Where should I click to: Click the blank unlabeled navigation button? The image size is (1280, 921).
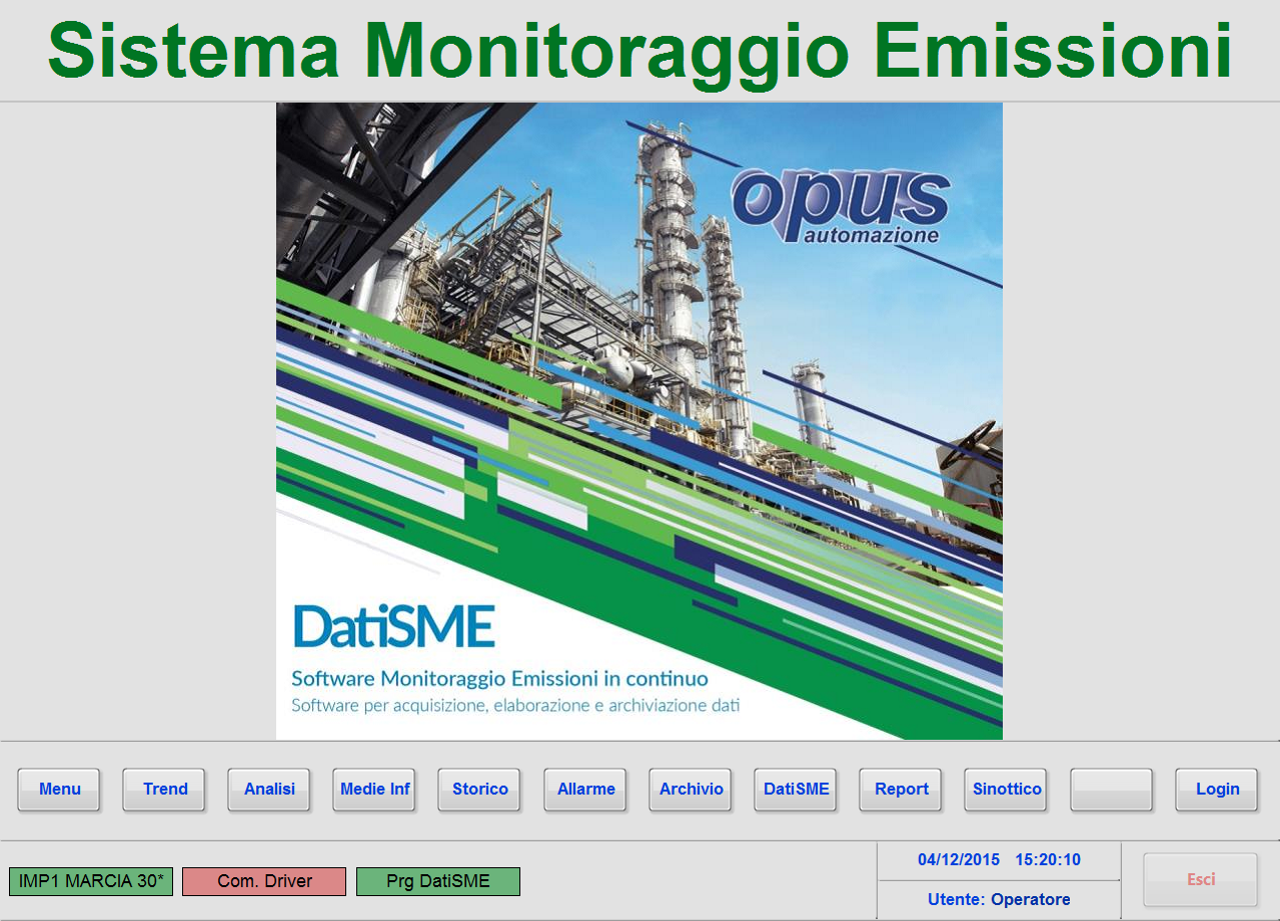pyautogui.click(x=1112, y=789)
